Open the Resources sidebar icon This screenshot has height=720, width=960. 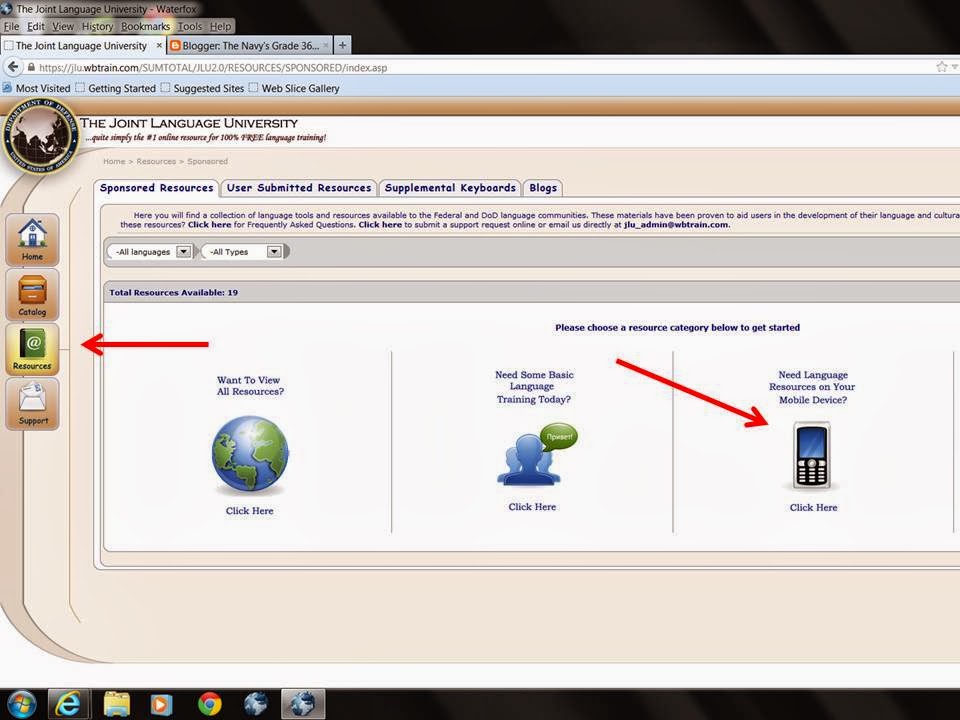[x=32, y=348]
